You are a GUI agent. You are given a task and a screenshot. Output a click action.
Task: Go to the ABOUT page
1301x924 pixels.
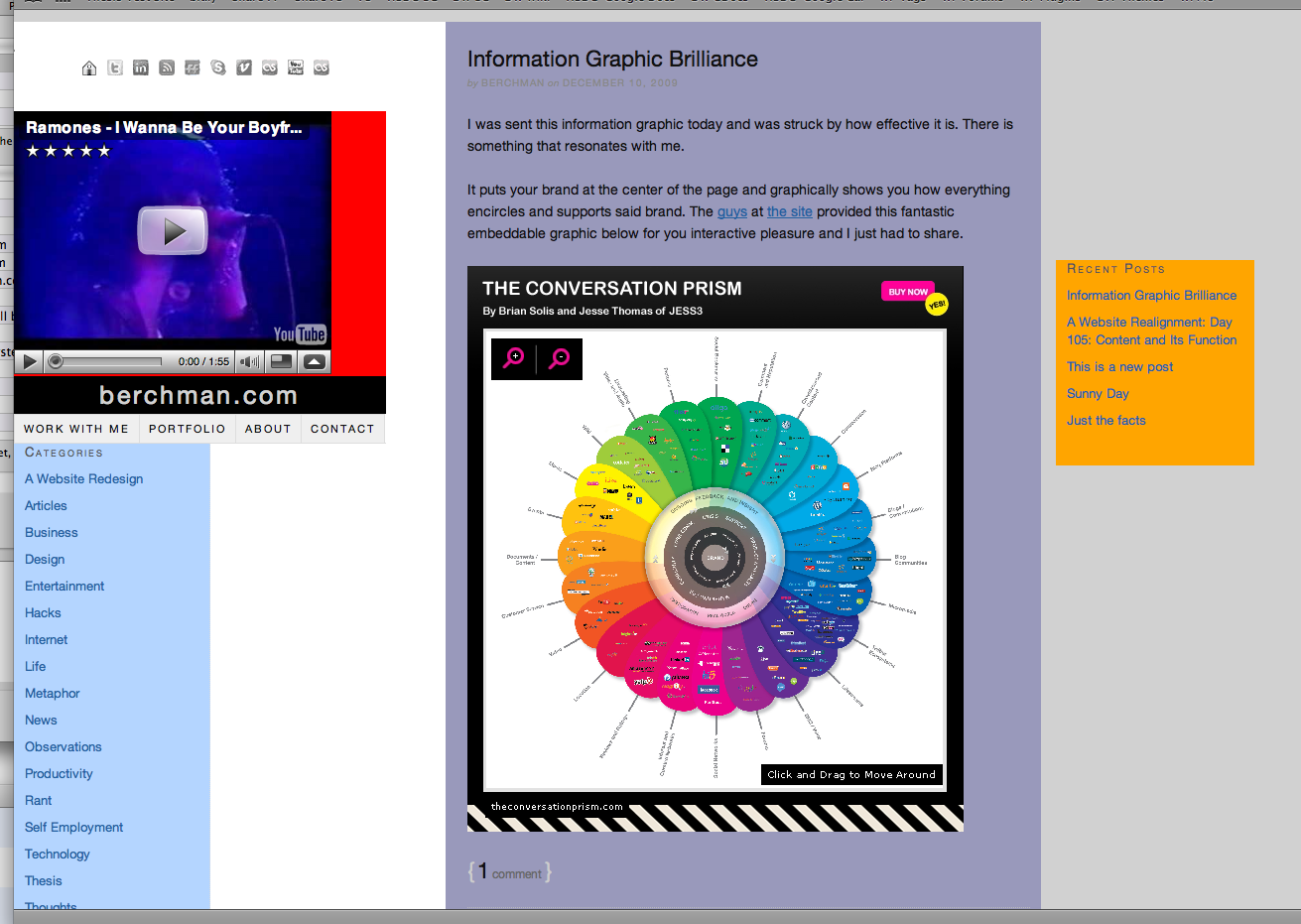pos(268,429)
